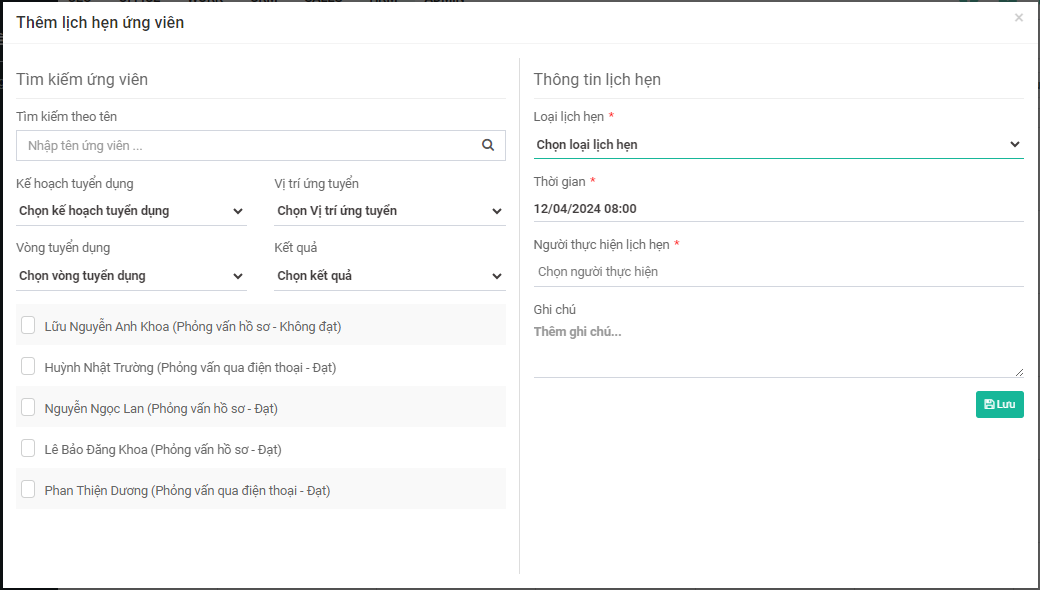The width and height of the screenshot is (1040, 590).
Task: Click into the Ghi chú notes textarea
Action: point(778,348)
